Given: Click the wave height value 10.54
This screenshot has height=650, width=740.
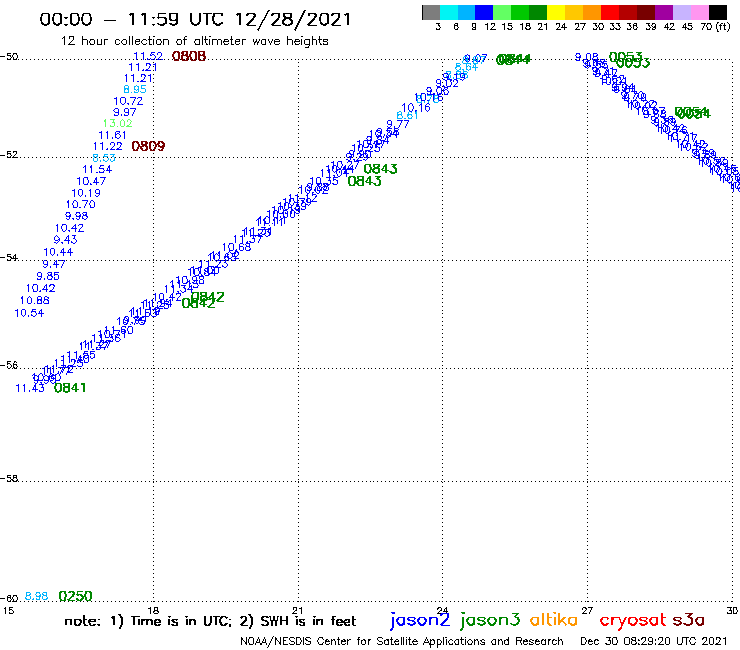Looking at the screenshot, I should (x=29, y=313).
